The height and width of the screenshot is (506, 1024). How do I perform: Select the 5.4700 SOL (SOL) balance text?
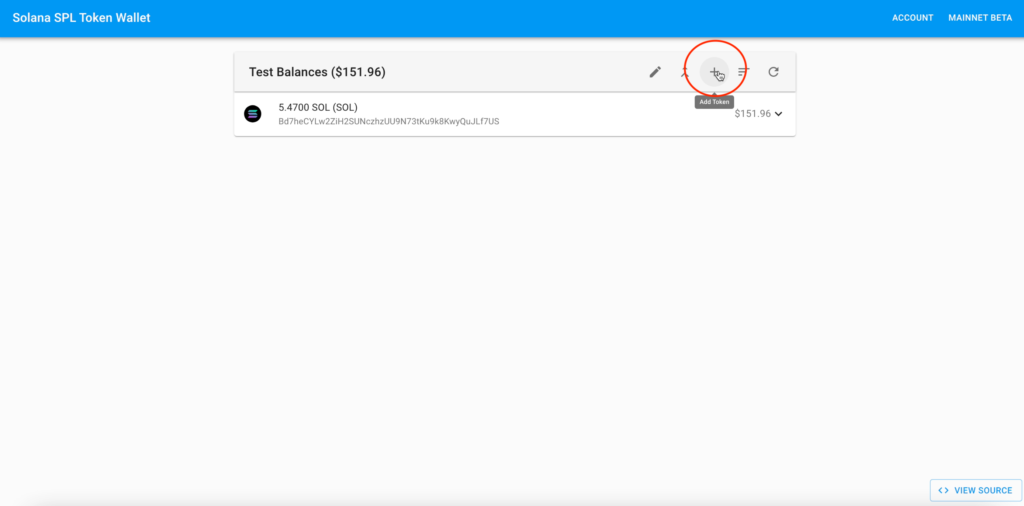click(x=318, y=107)
